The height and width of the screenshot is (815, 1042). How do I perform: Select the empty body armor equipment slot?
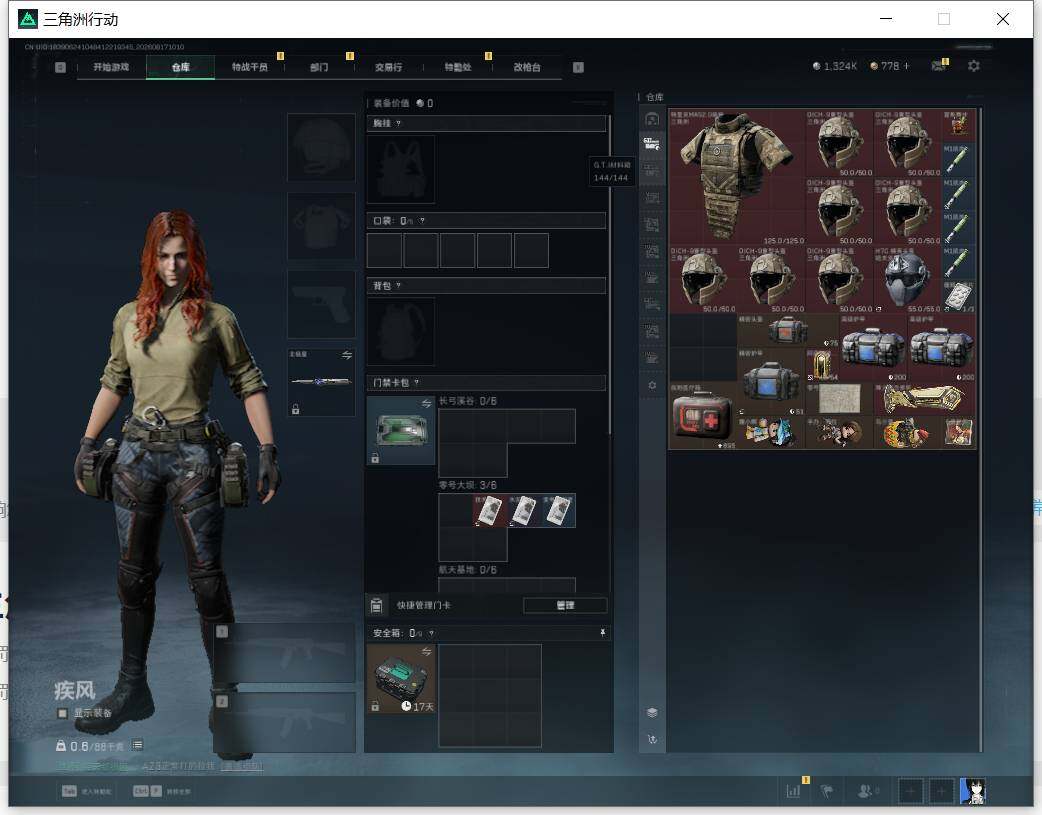321,226
